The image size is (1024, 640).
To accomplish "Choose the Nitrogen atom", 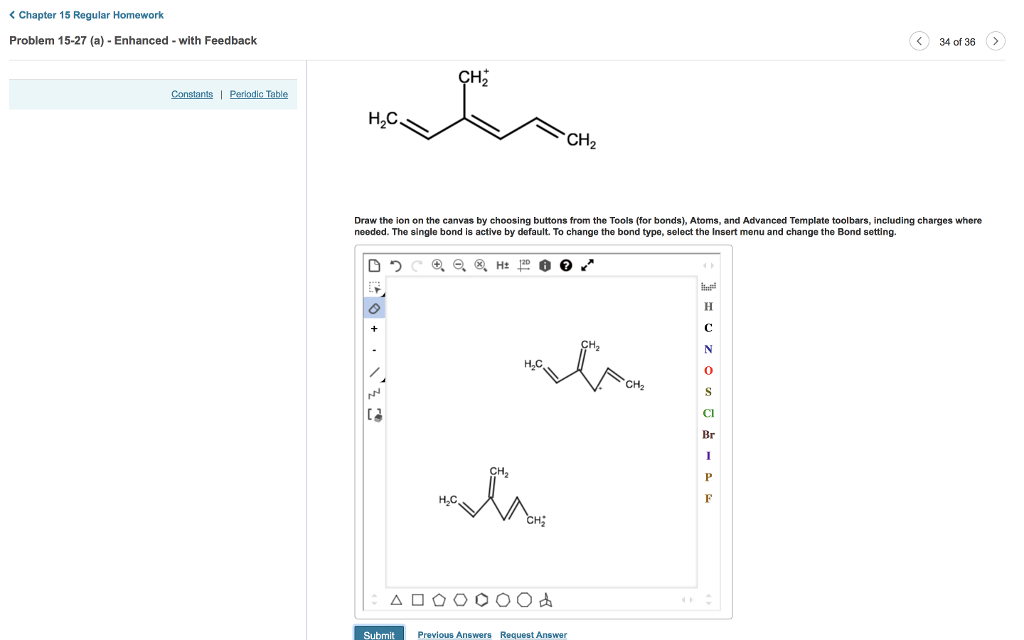I will pos(708,349).
